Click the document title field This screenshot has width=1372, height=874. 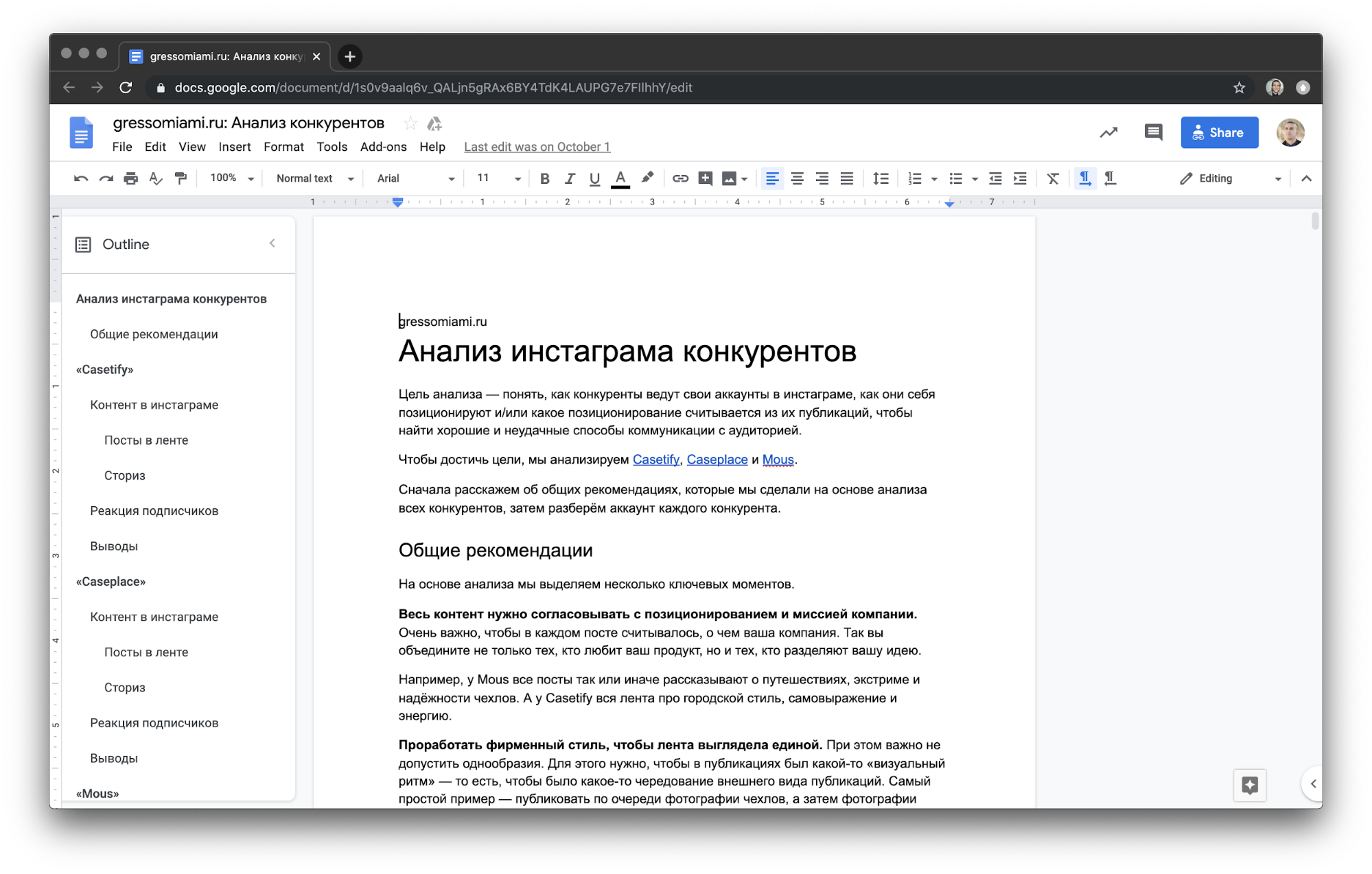click(x=248, y=123)
